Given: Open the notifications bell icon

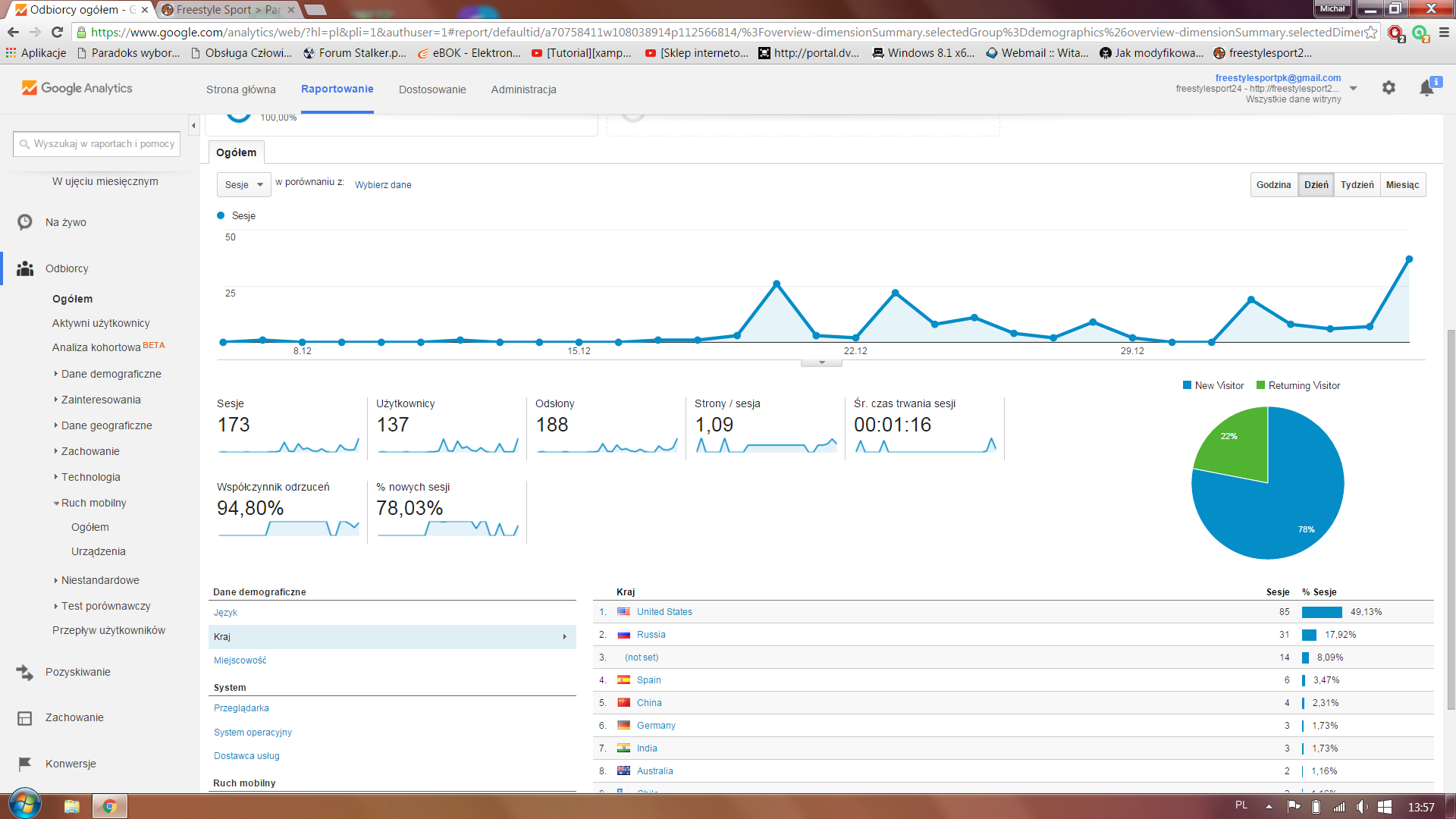Looking at the screenshot, I should click(x=1426, y=88).
